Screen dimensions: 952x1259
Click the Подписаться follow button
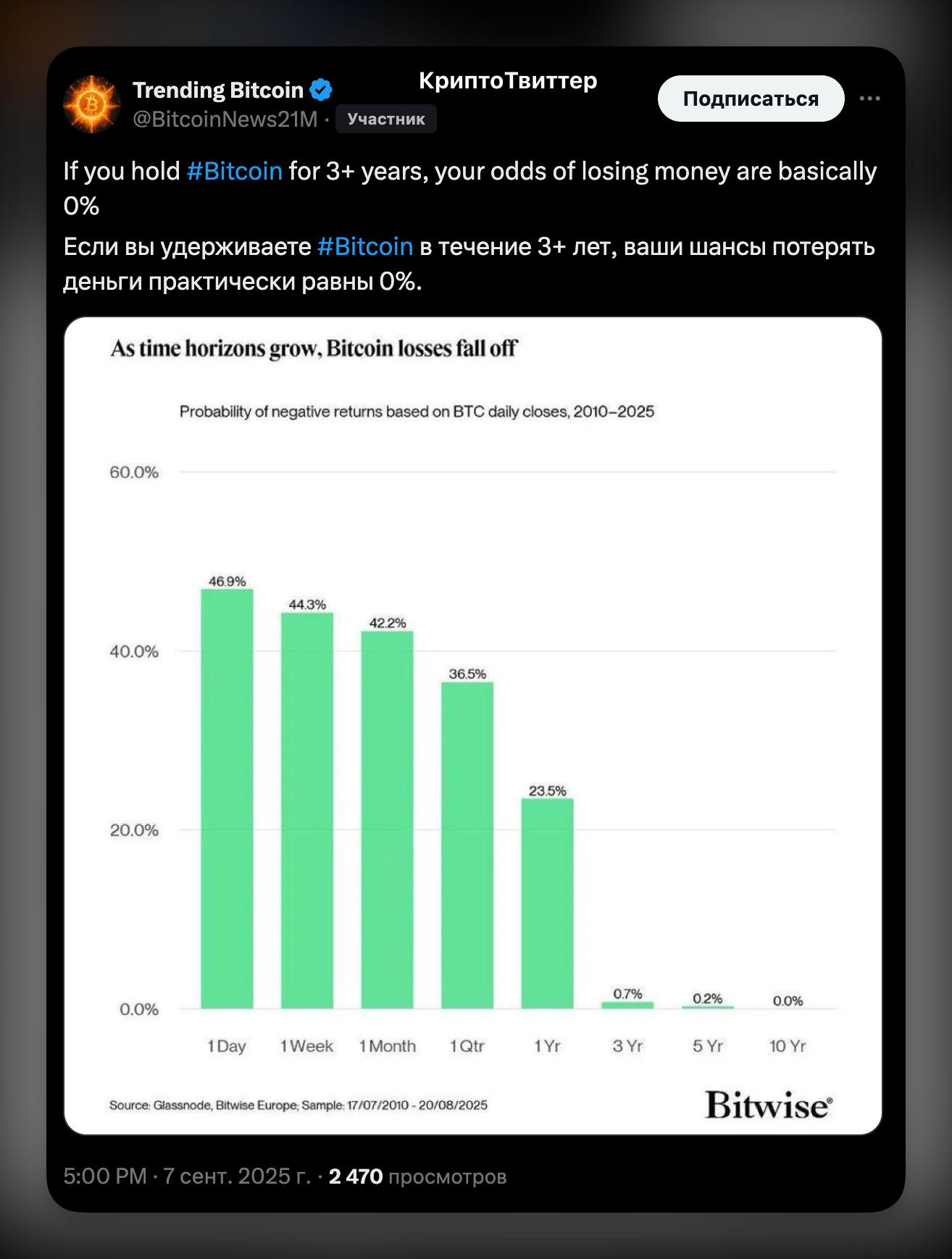pos(751,99)
